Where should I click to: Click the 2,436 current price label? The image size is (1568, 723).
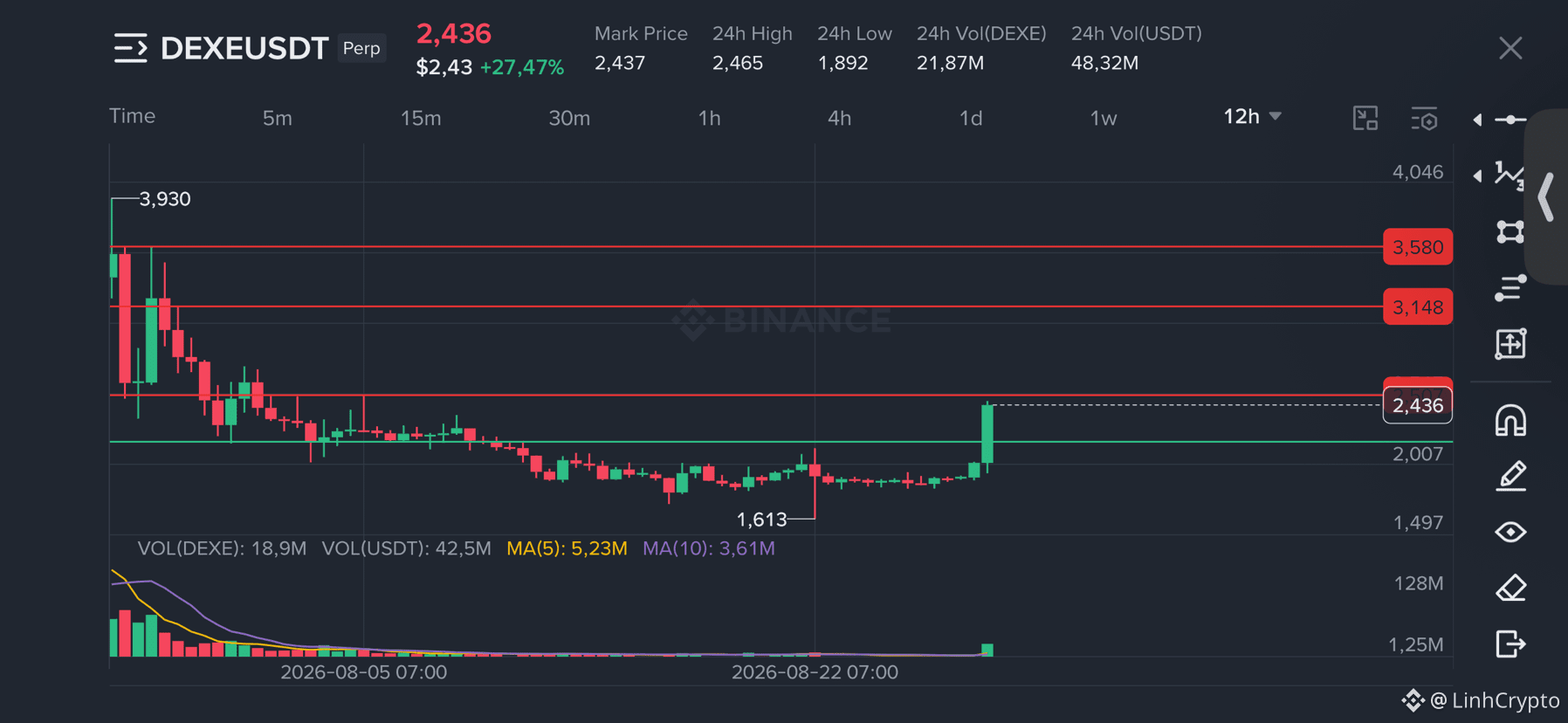point(1418,405)
